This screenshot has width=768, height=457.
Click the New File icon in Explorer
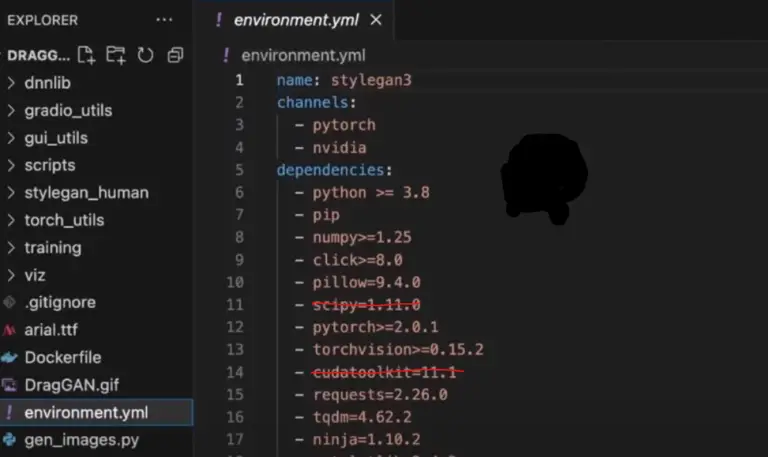(x=87, y=55)
